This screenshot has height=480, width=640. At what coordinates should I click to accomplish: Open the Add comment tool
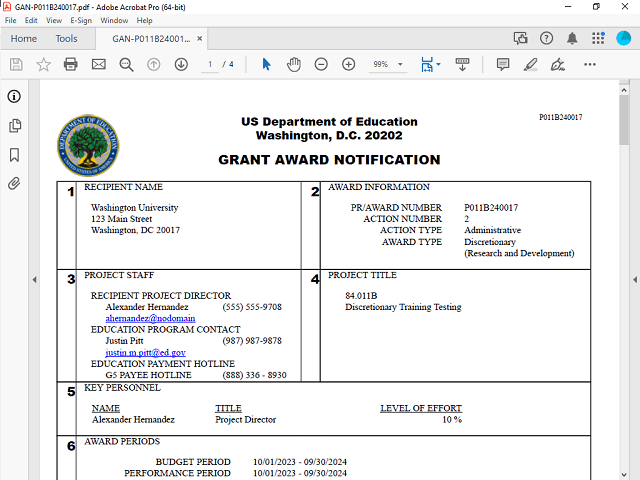[503, 64]
